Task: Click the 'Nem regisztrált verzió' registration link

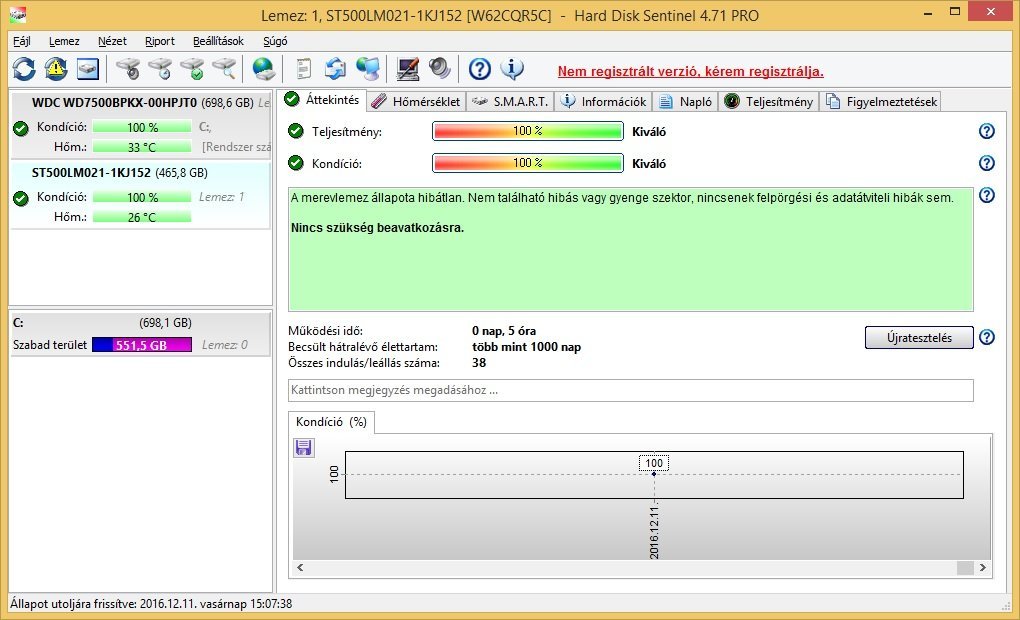Action: click(x=690, y=72)
